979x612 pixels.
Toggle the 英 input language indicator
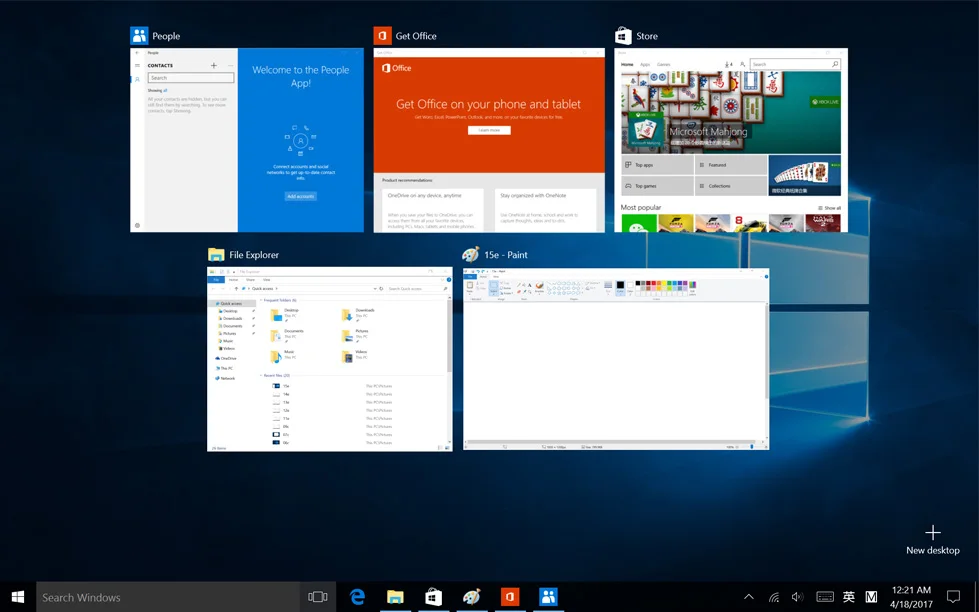coord(848,597)
